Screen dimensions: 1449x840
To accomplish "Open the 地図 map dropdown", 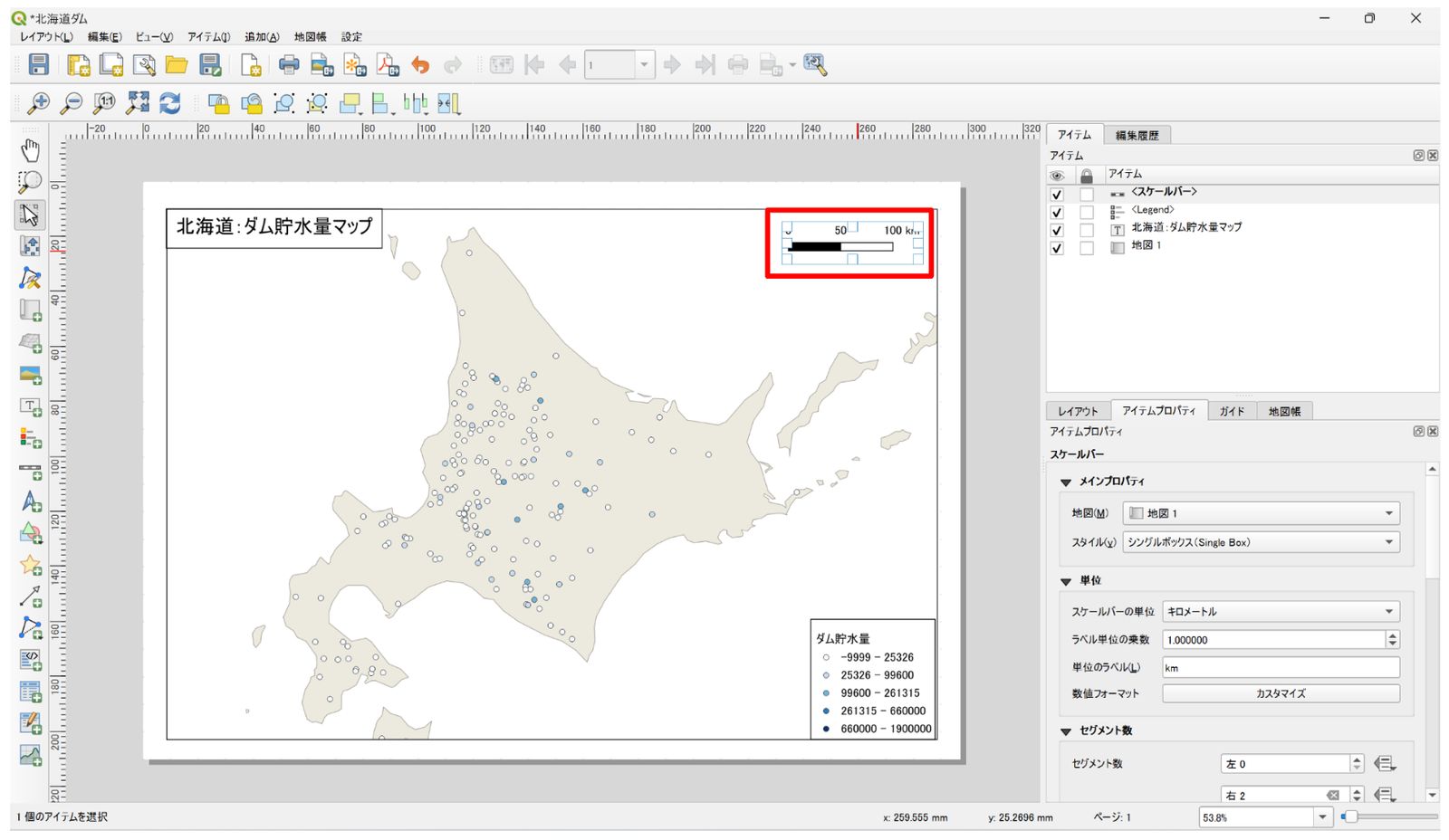I will [x=1261, y=513].
